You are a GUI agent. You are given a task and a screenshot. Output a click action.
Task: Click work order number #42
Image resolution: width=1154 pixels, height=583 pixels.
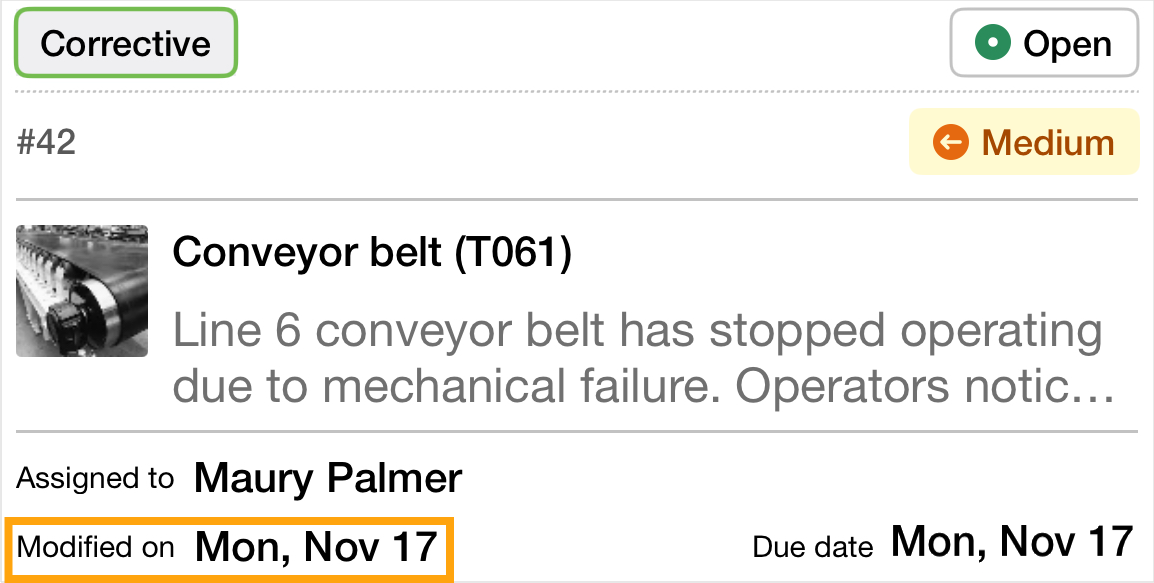coord(49,141)
